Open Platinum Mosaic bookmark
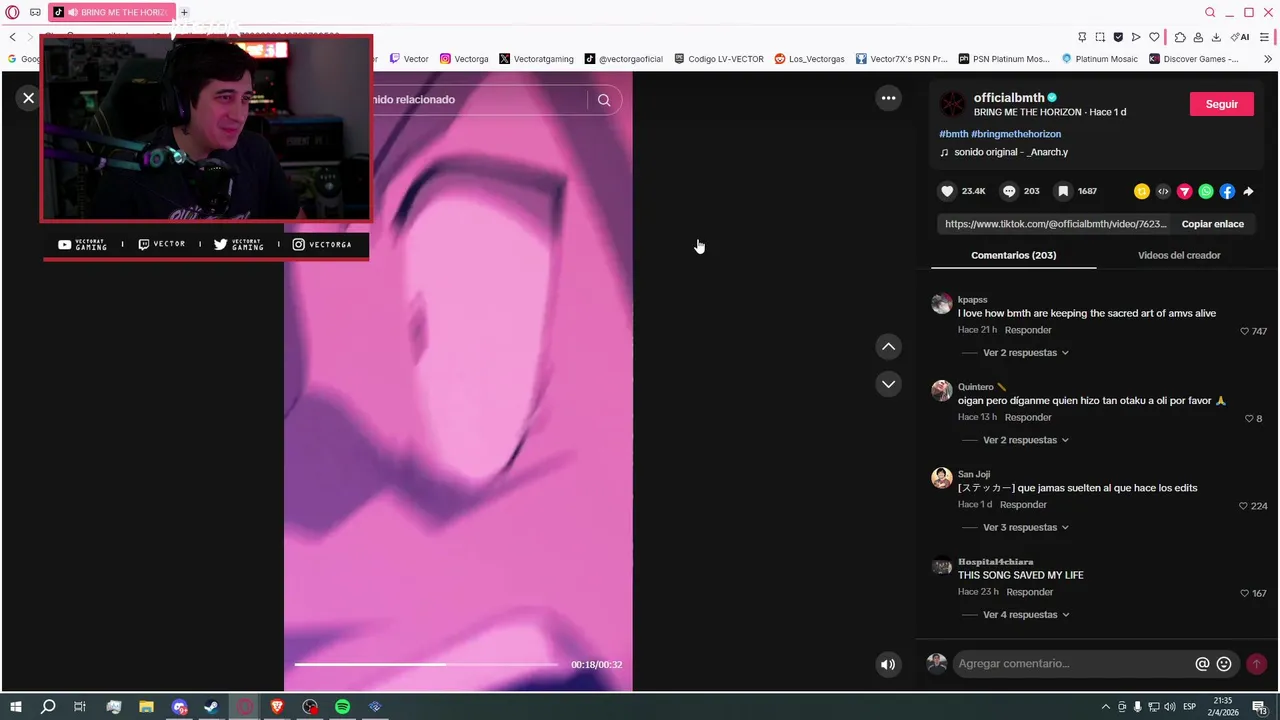 1099,59
